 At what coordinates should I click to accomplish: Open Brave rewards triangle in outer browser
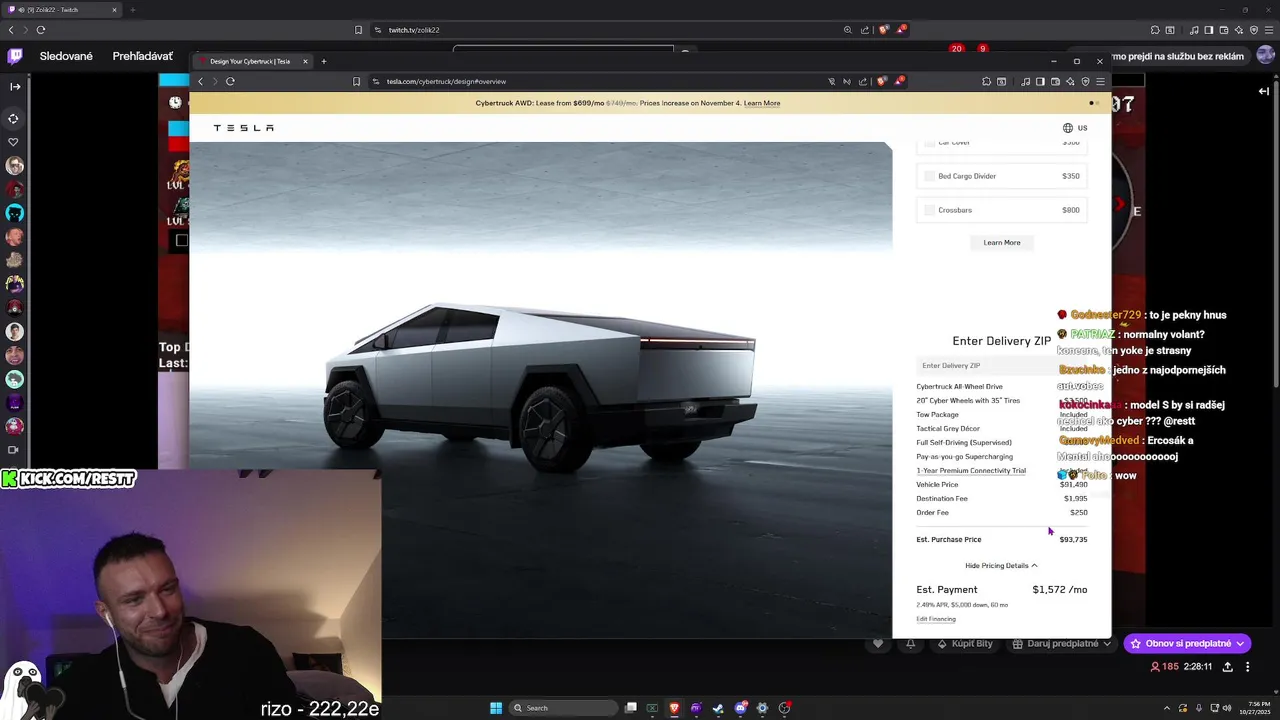pyautogui.click(x=901, y=30)
